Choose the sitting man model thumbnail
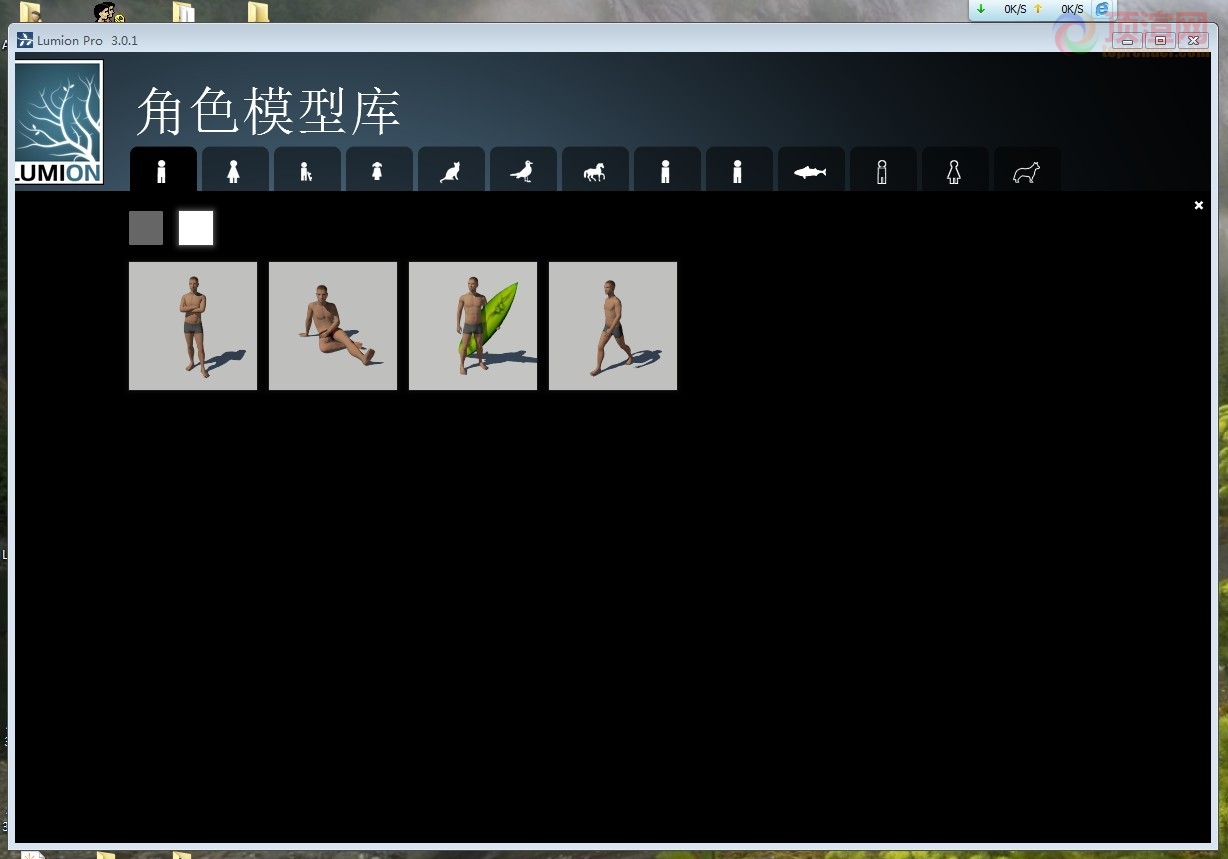Screen dimensions: 1228x859 [x=333, y=326]
